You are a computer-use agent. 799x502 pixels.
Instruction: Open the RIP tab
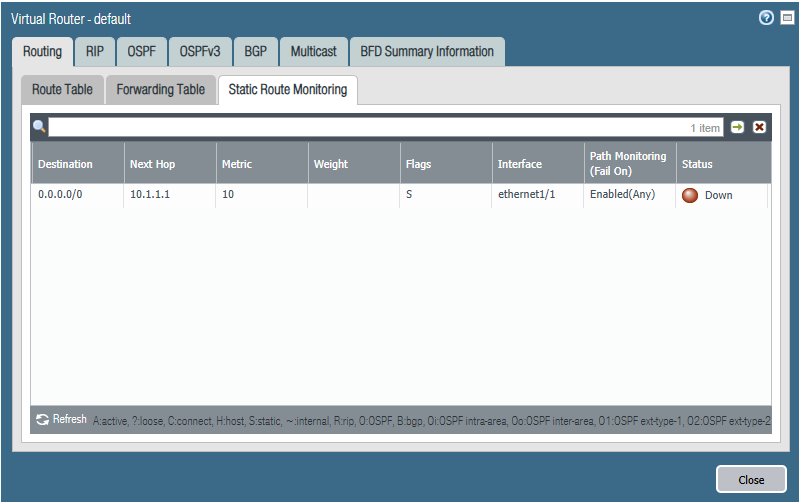[95, 51]
